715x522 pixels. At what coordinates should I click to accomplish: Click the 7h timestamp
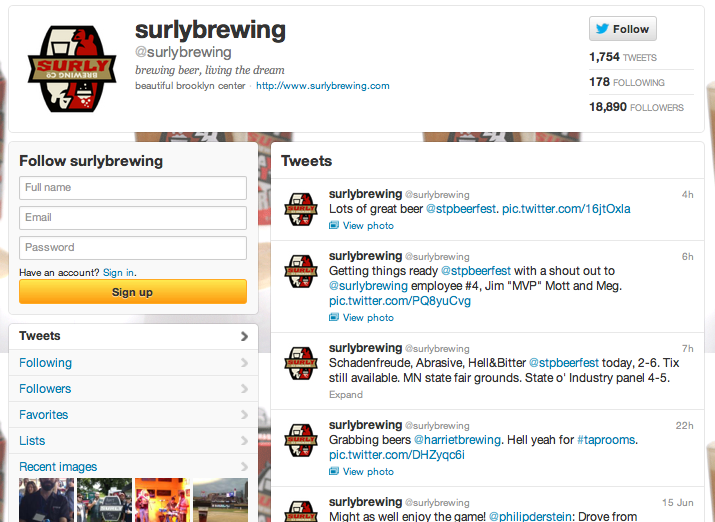[687, 349]
